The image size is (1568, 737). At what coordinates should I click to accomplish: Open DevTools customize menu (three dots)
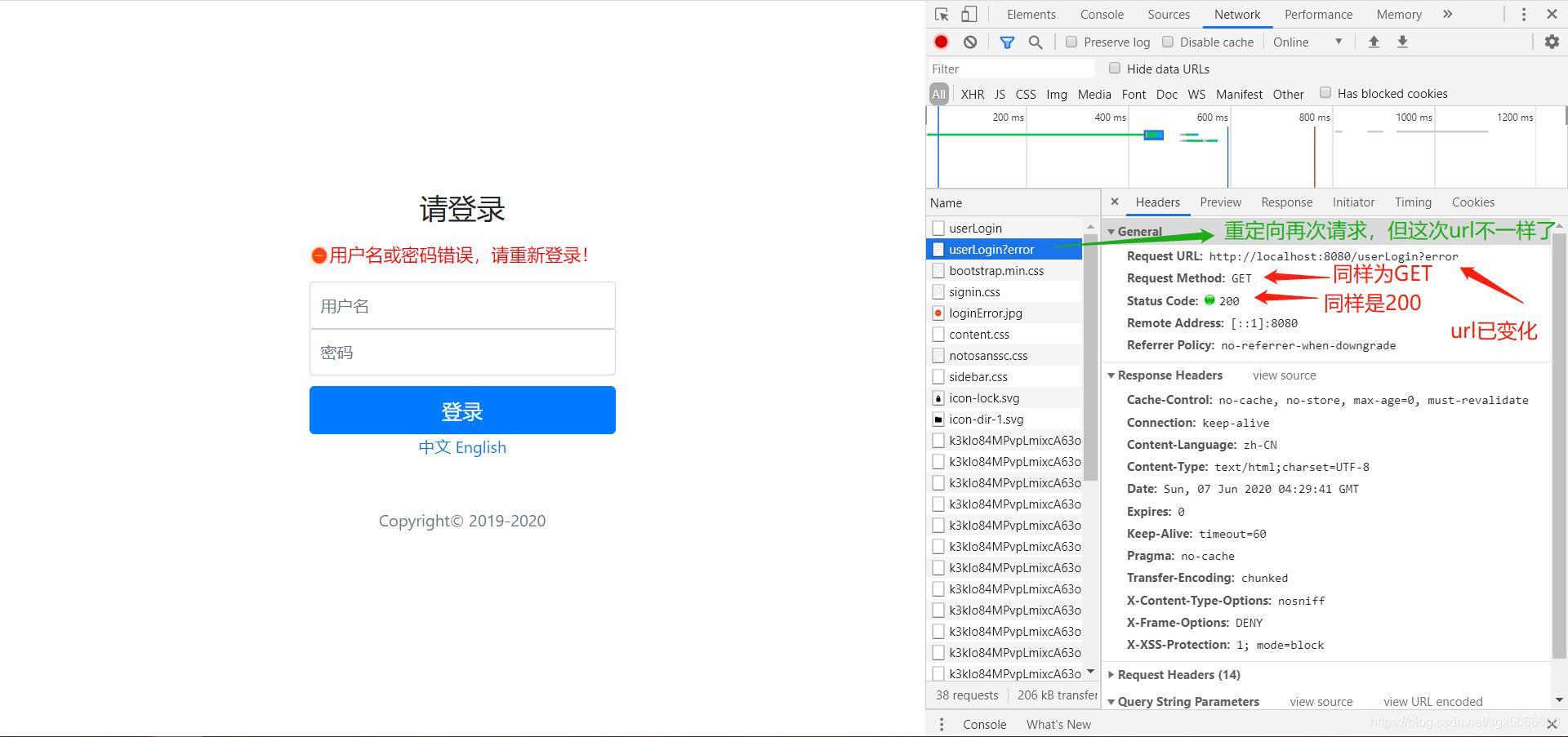(x=1524, y=15)
